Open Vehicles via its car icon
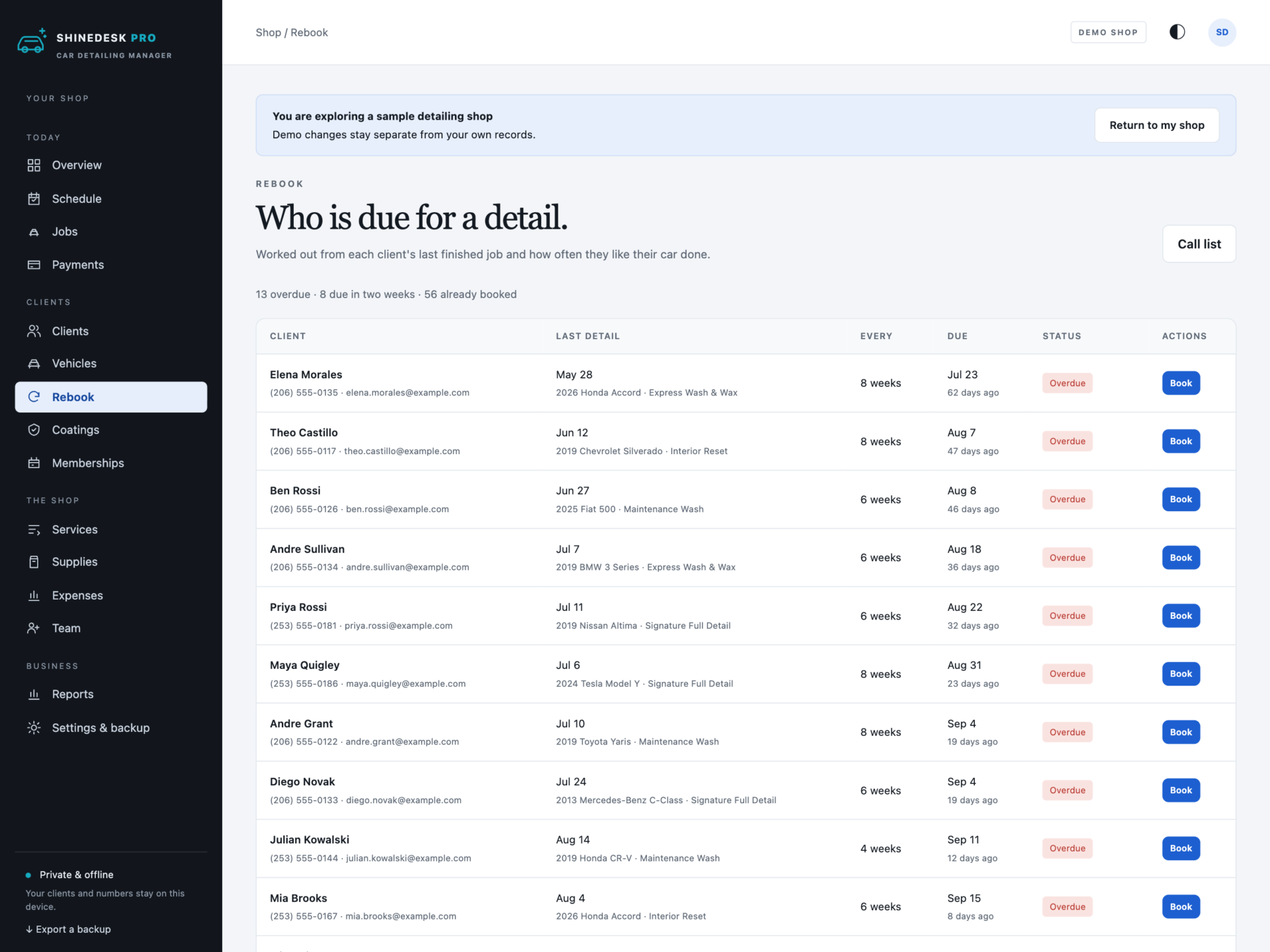 [34, 364]
